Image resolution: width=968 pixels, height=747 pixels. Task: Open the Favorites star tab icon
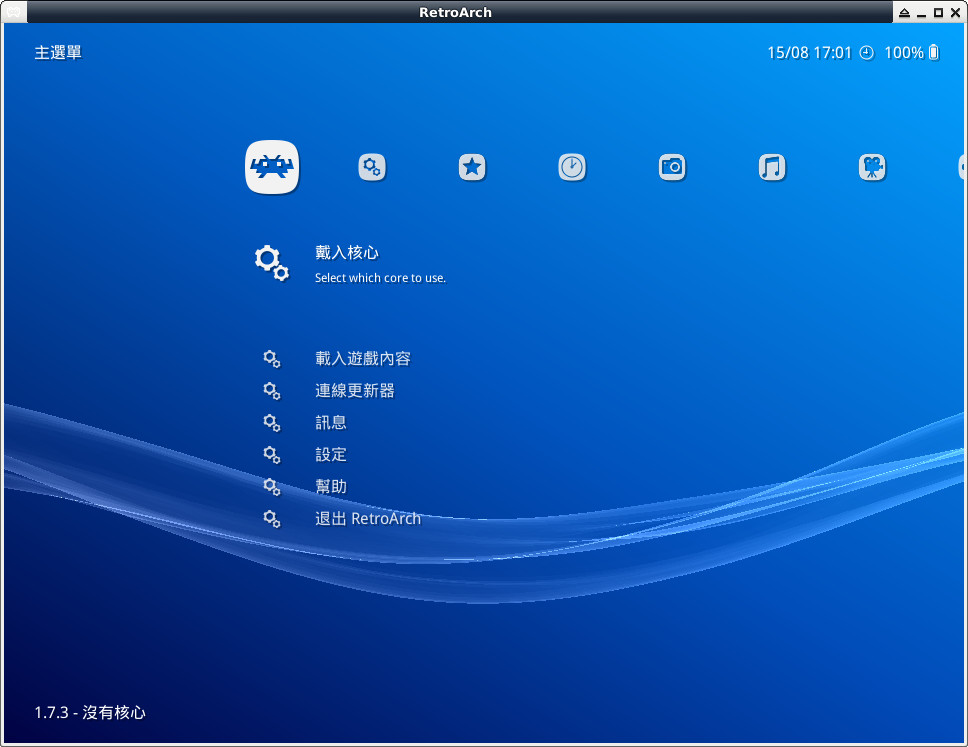[472, 167]
